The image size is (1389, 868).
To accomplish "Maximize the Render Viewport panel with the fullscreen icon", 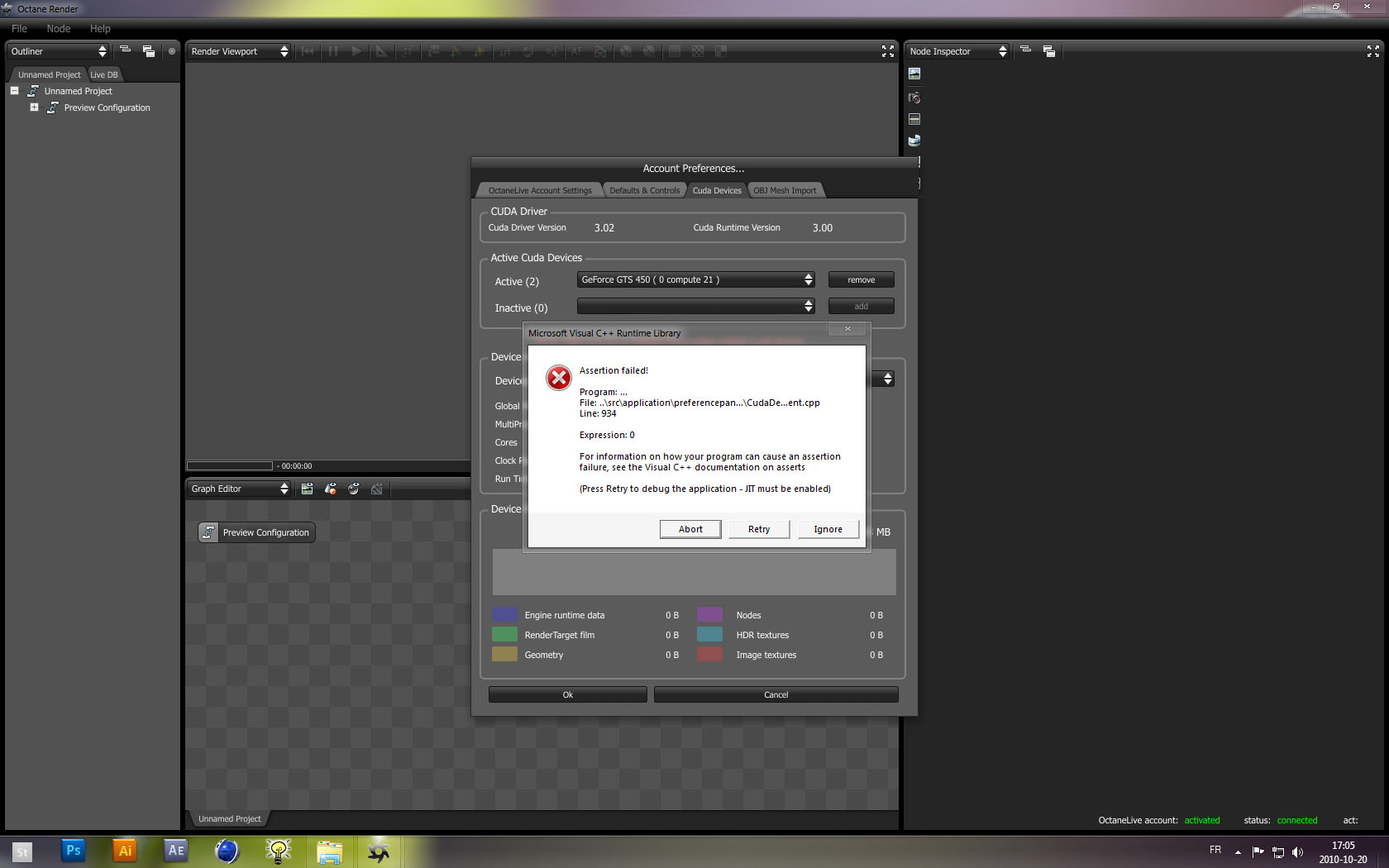I will click(888, 51).
